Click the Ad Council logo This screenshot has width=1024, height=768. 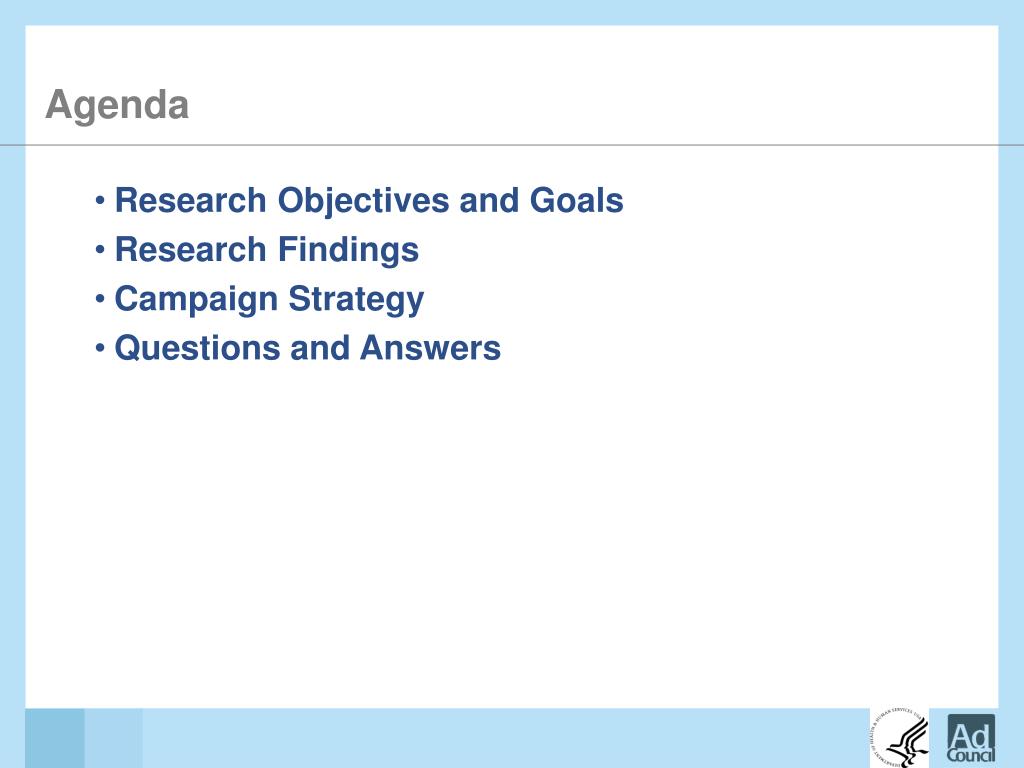[971, 739]
